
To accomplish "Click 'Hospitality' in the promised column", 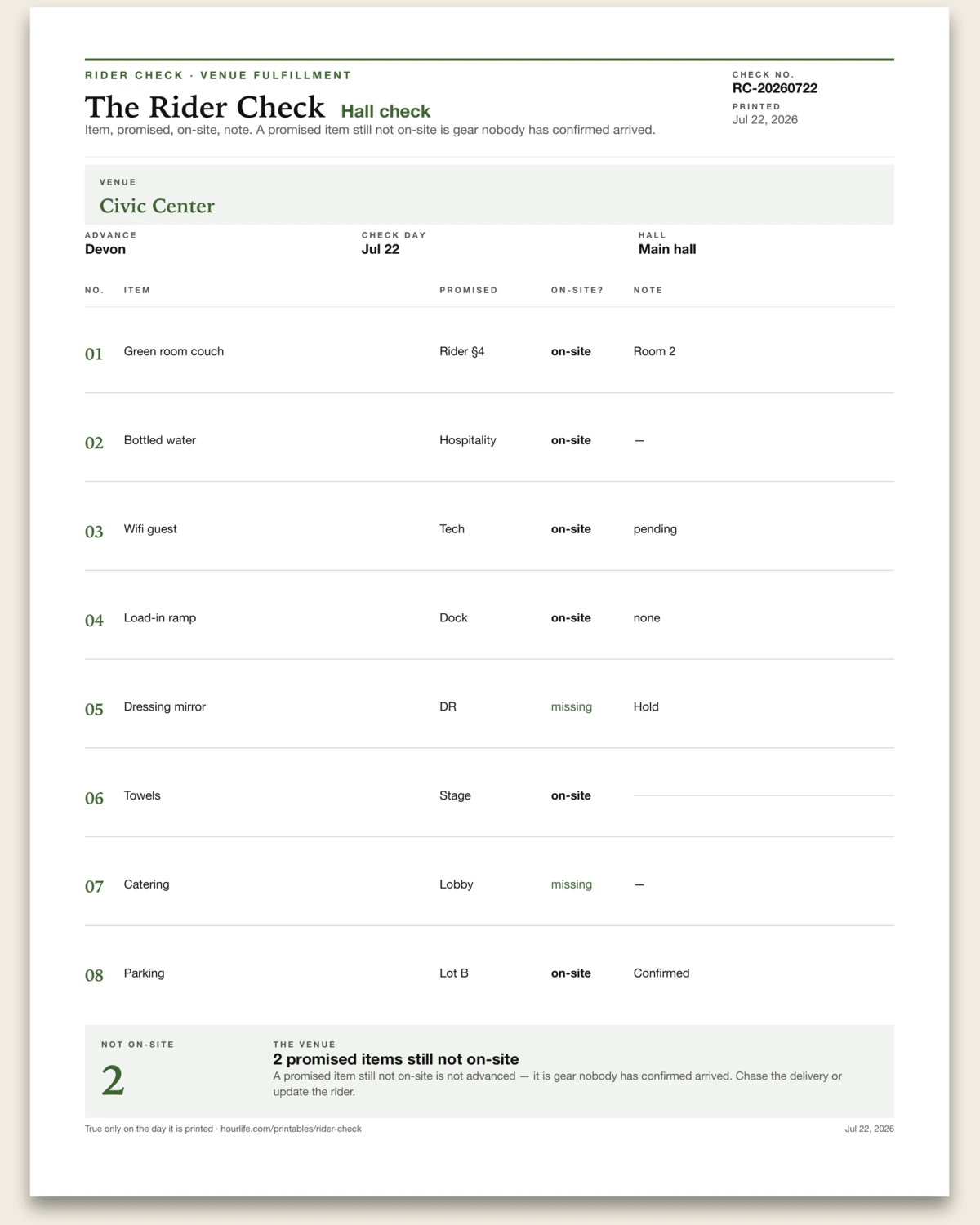I will pos(467,440).
